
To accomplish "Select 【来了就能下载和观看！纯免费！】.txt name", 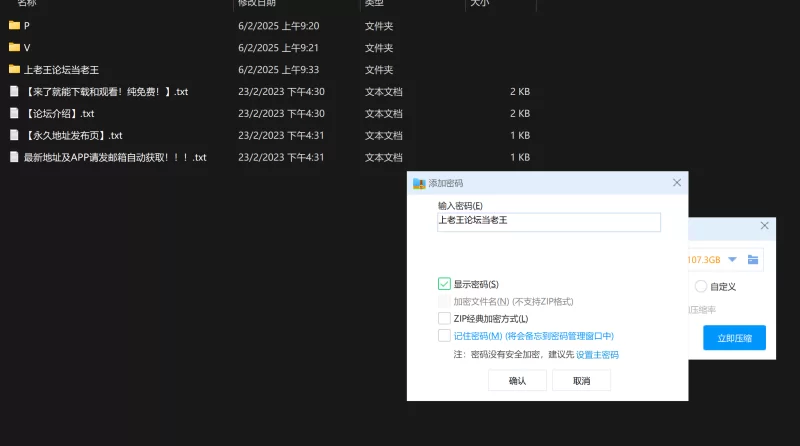I will 106,91.
